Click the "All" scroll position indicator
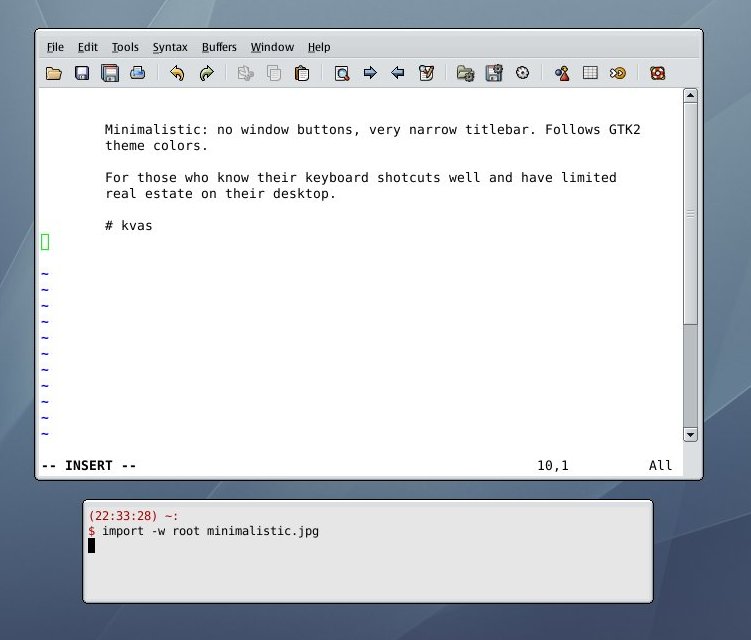The width and height of the screenshot is (751, 640). point(660,466)
